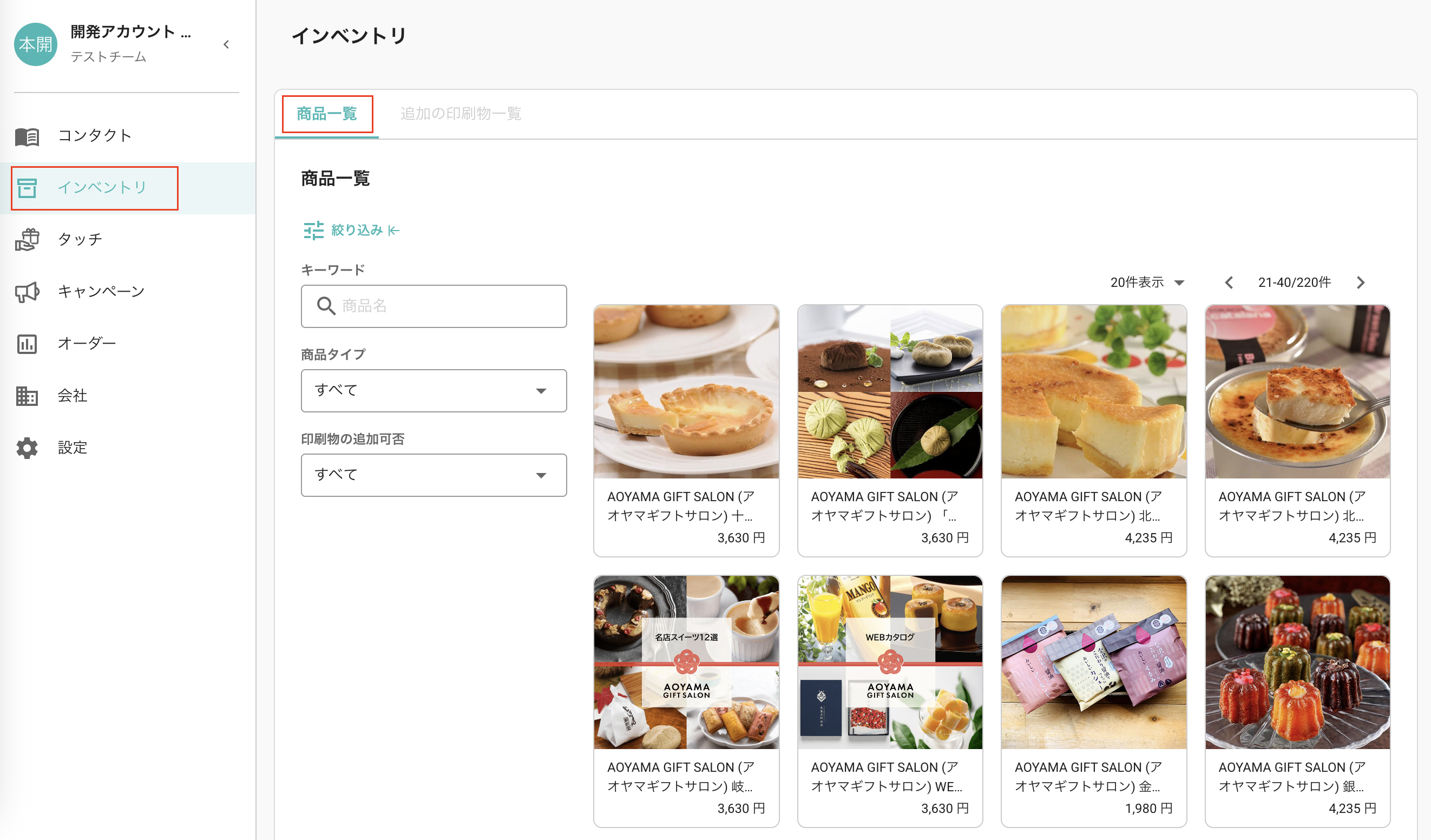Open the 20件表示 page-size dropdown
Viewport: 1431px width, 840px height.
(1147, 283)
